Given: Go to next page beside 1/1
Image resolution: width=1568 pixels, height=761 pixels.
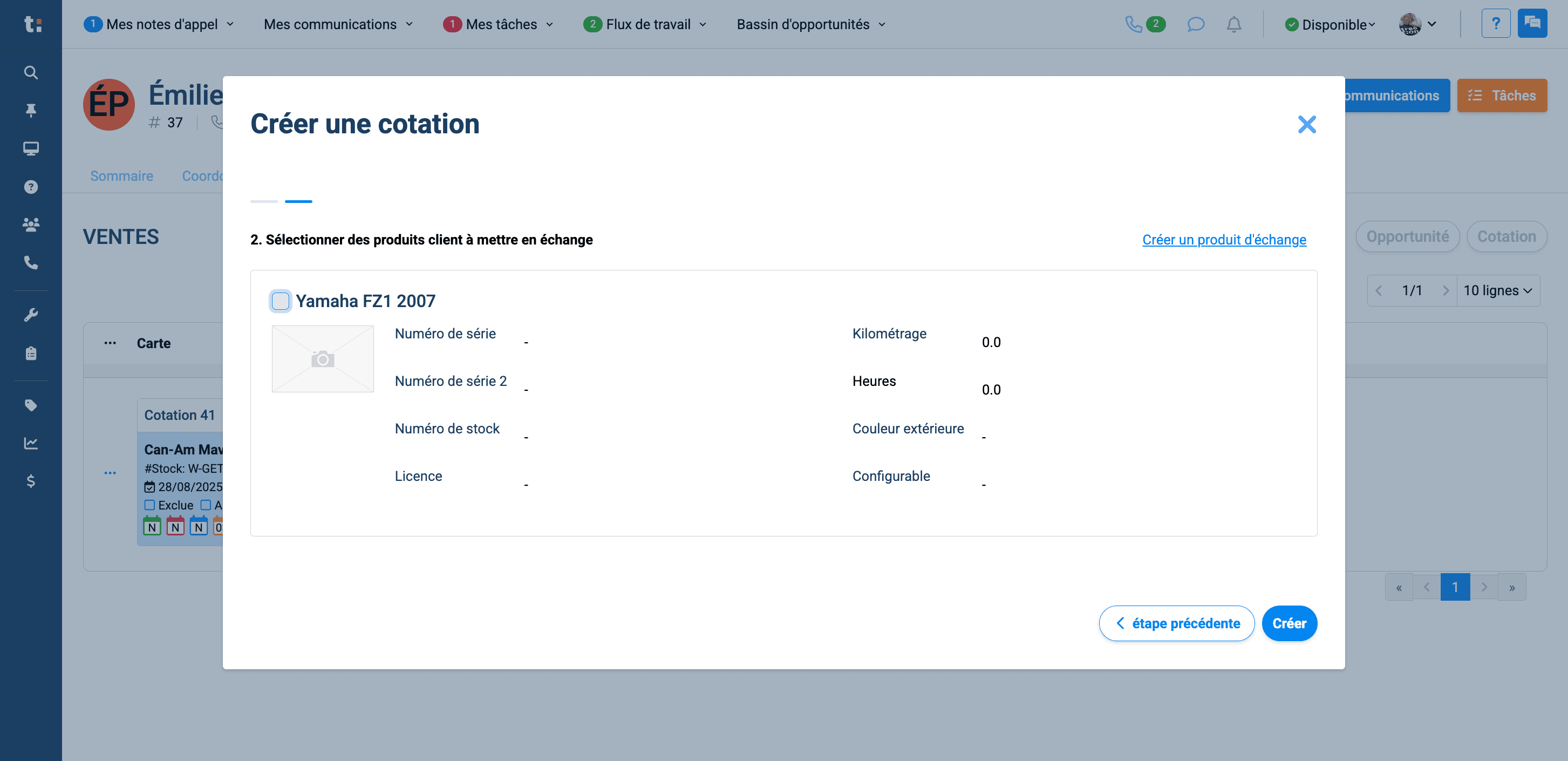Looking at the screenshot, I should coord(1445,290).
